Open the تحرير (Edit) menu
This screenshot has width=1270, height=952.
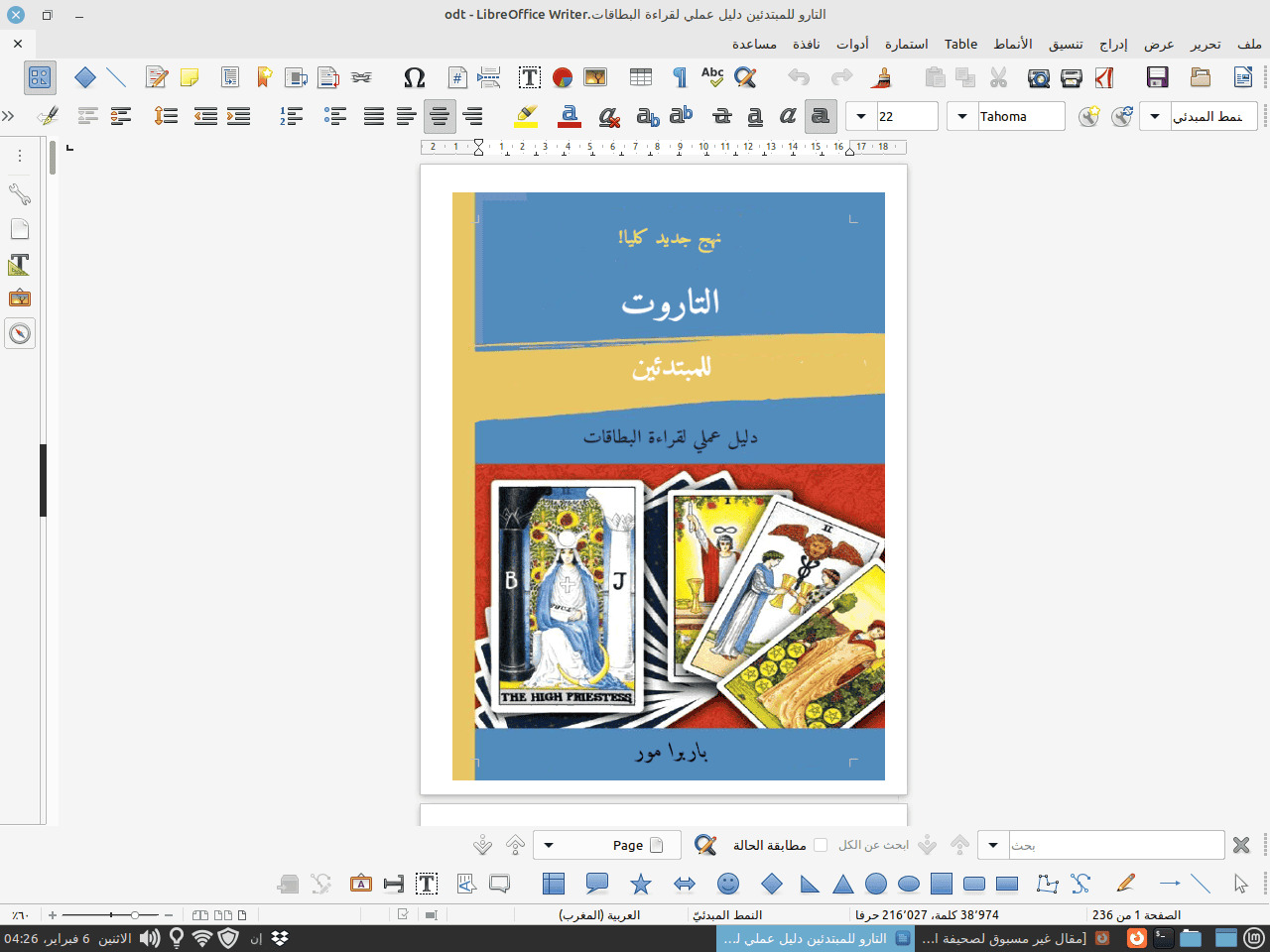(x=1206, y=44)
